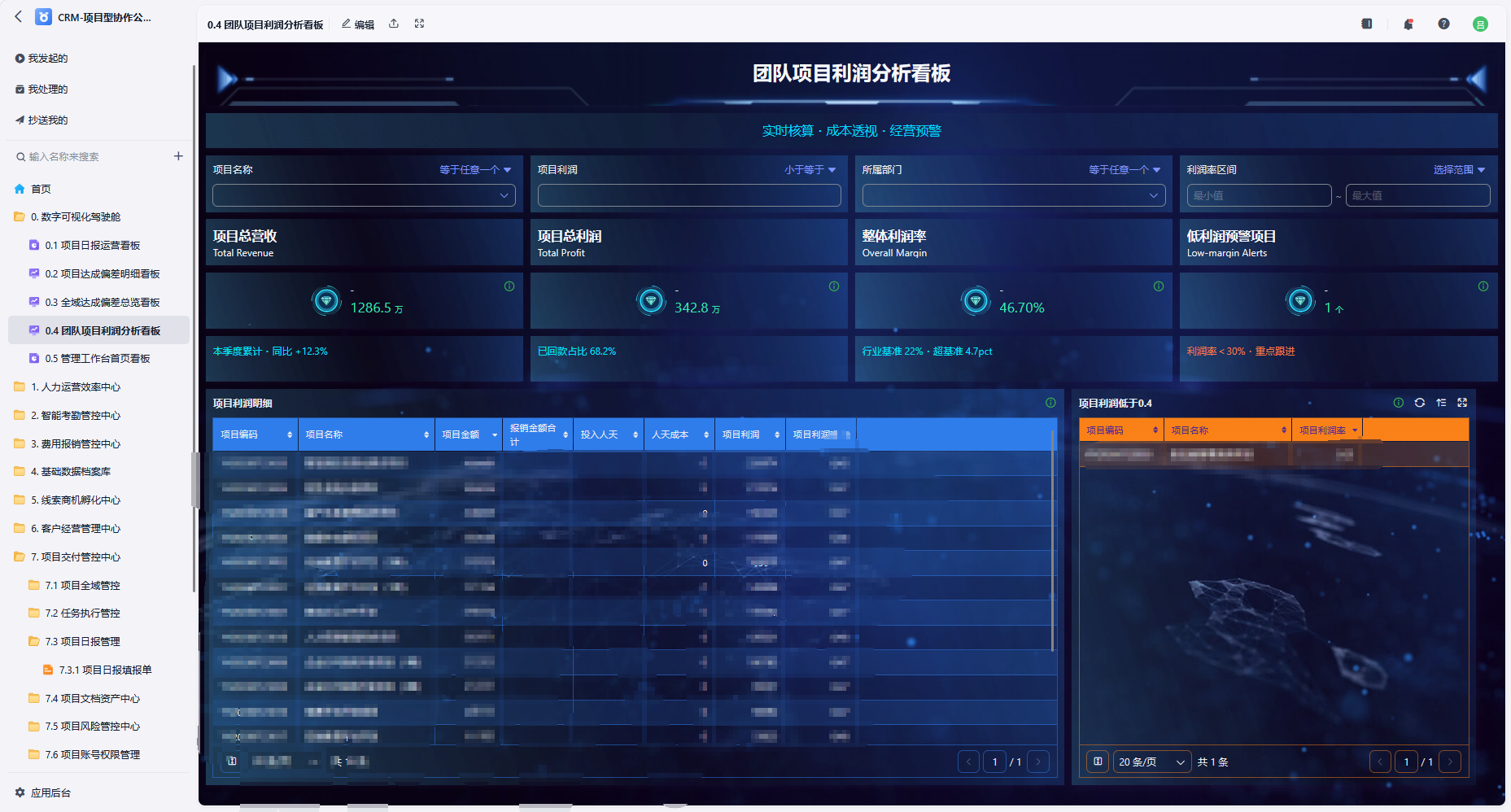Click the refresh icon in 项目利润低于0.4 panel

coord(1420,403)
